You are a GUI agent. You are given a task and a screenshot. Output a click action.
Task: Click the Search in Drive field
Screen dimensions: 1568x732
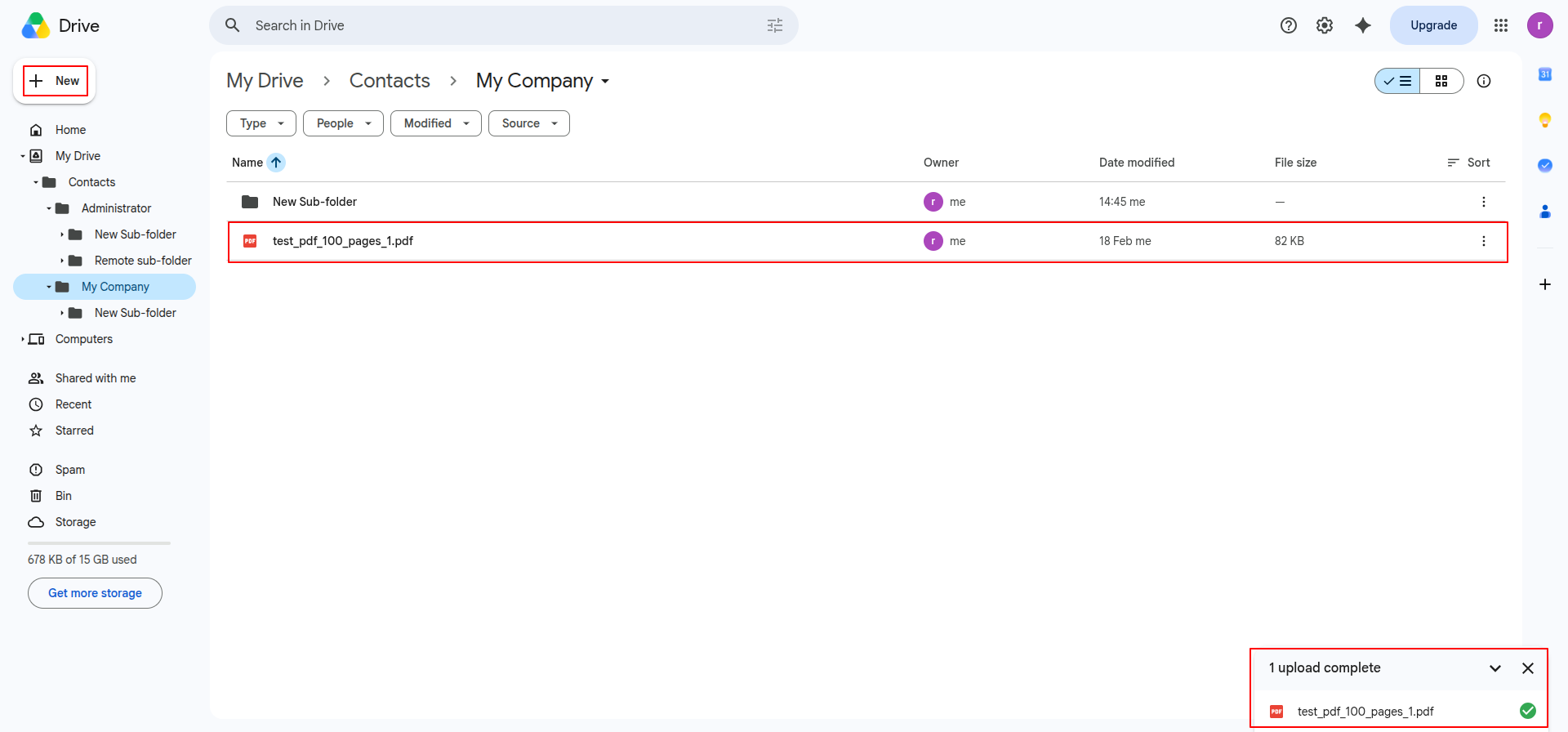point(504,25)
